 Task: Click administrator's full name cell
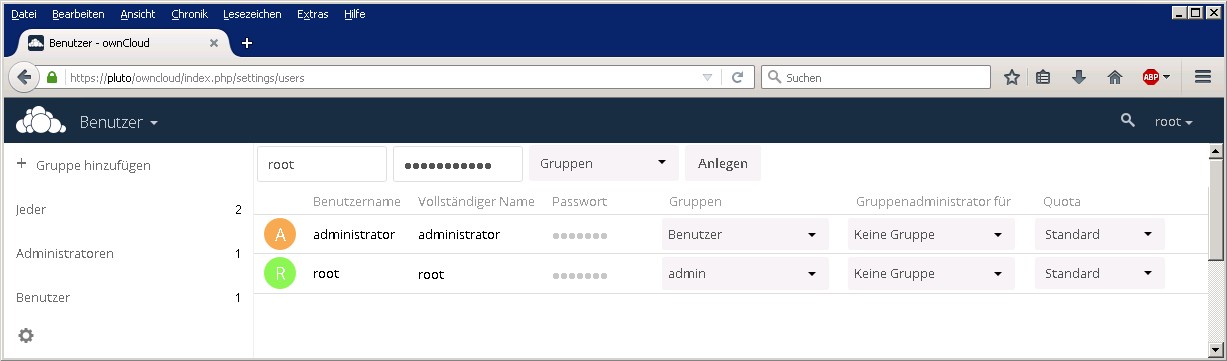(459, 235)
